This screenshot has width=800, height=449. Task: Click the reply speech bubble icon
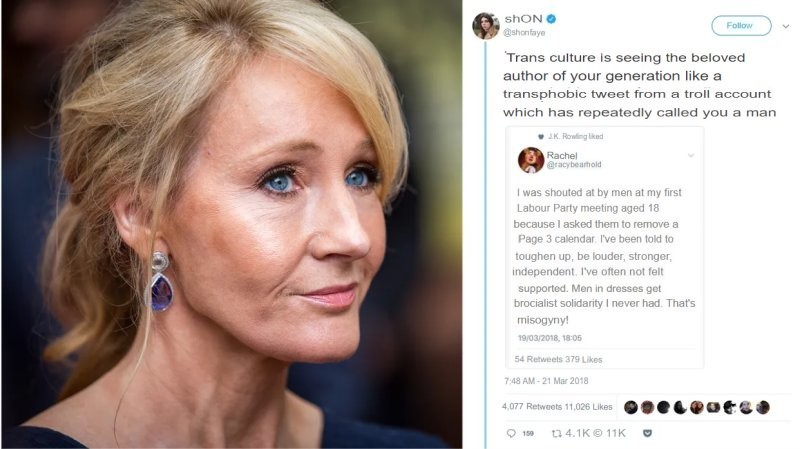coord(511,433)
